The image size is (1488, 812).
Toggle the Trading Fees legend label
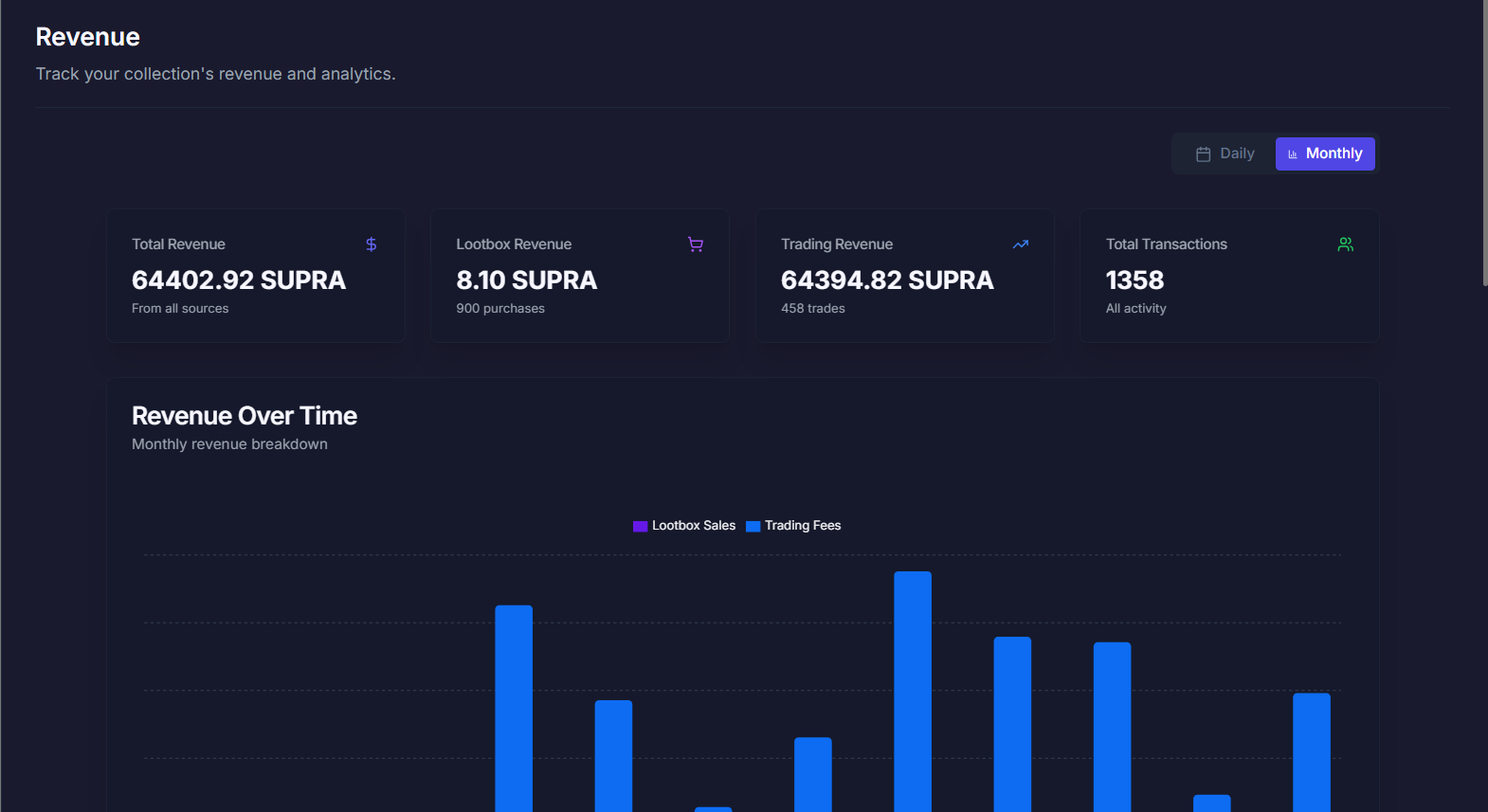click(x=803, y=526)
